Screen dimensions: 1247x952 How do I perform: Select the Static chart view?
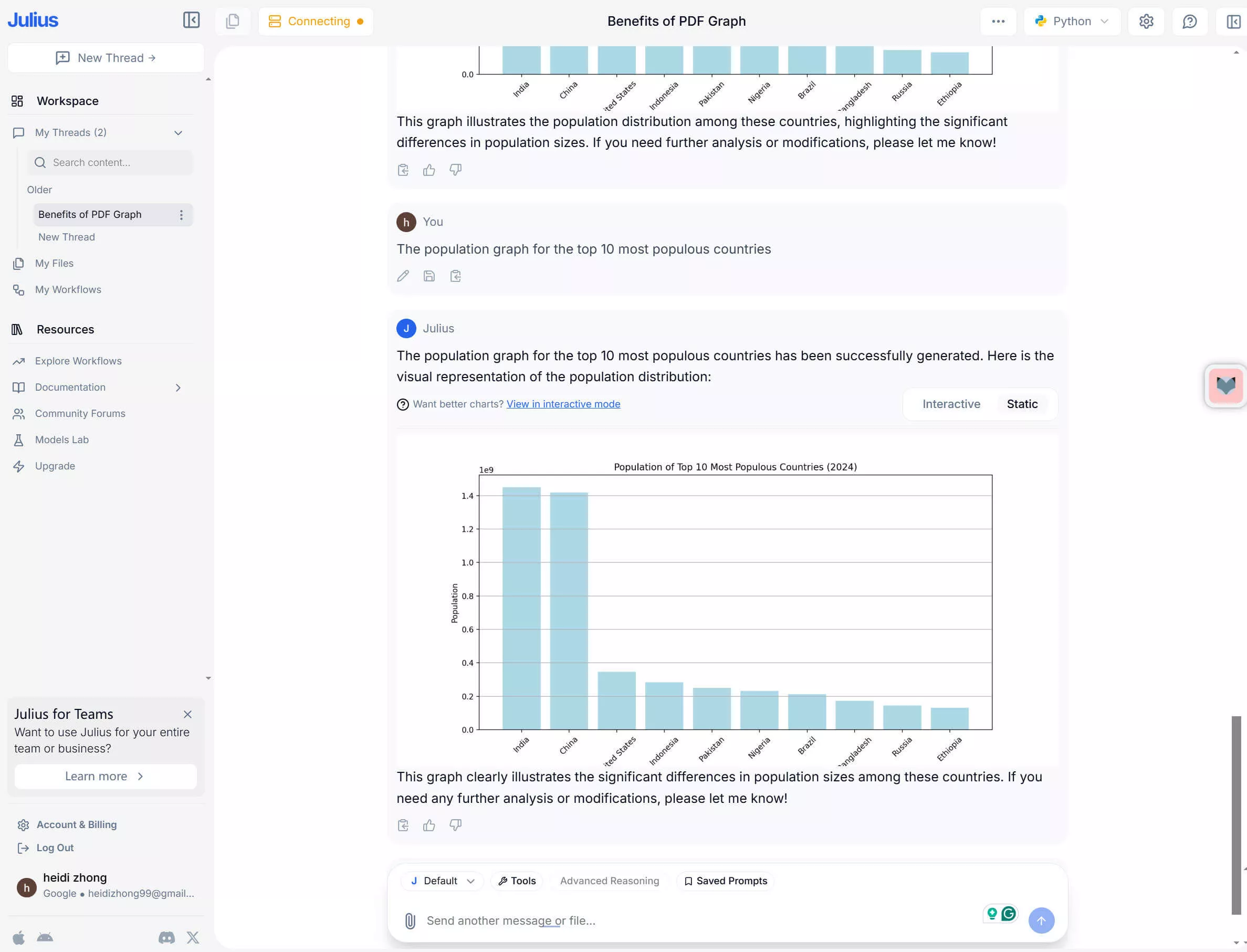pyautogui.click(x=1022, y=404)
